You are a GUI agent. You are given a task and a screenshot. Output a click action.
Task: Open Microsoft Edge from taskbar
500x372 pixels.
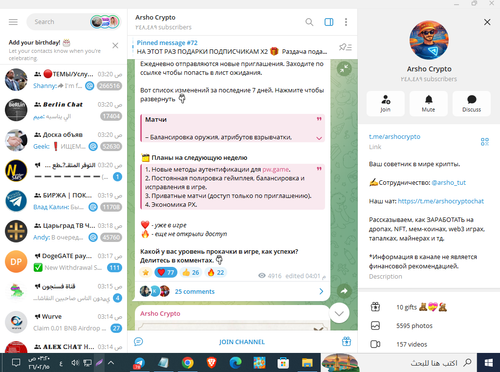235,363
